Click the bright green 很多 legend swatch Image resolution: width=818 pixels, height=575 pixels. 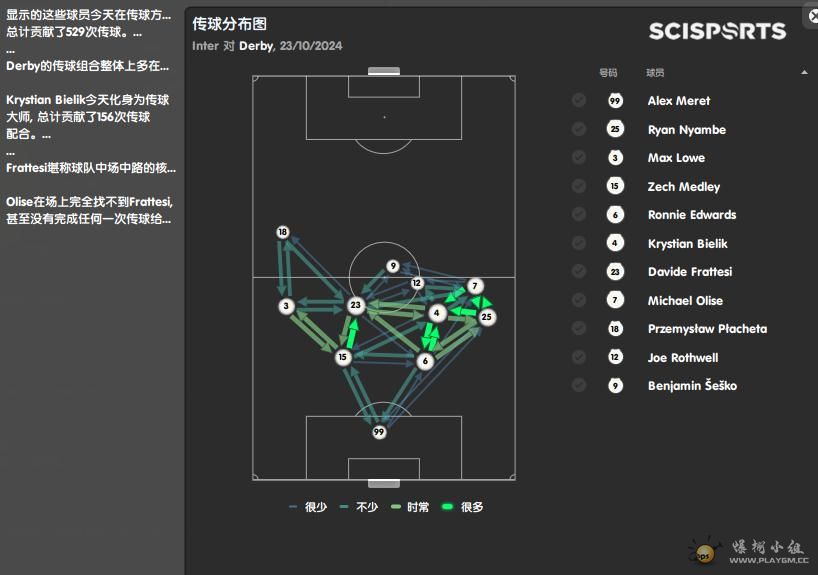[x=445, y=507]
